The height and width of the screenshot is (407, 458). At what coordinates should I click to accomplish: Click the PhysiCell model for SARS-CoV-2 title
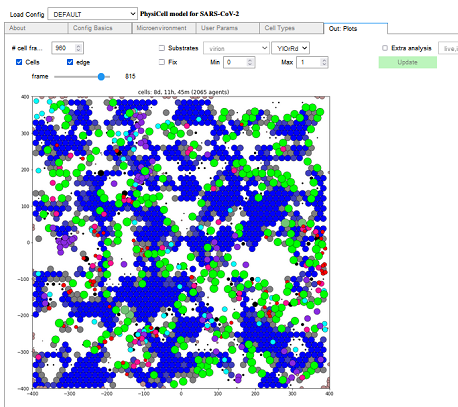pos(189,14)
